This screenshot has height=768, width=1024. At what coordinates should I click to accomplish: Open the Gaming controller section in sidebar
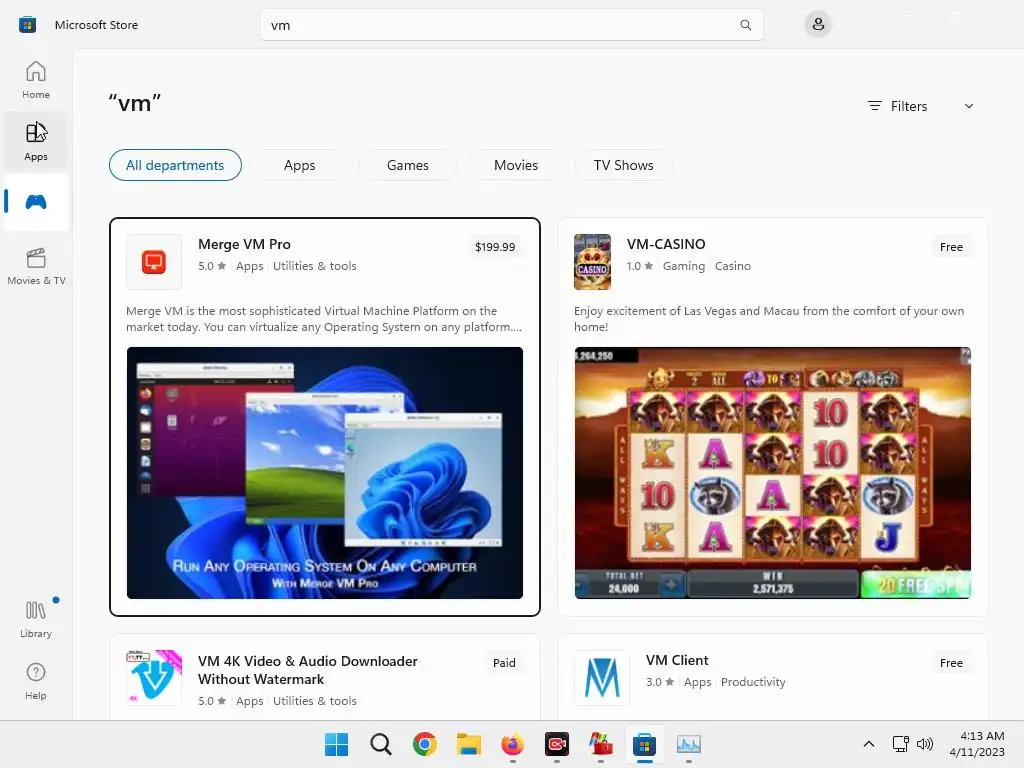coord(36,202)
